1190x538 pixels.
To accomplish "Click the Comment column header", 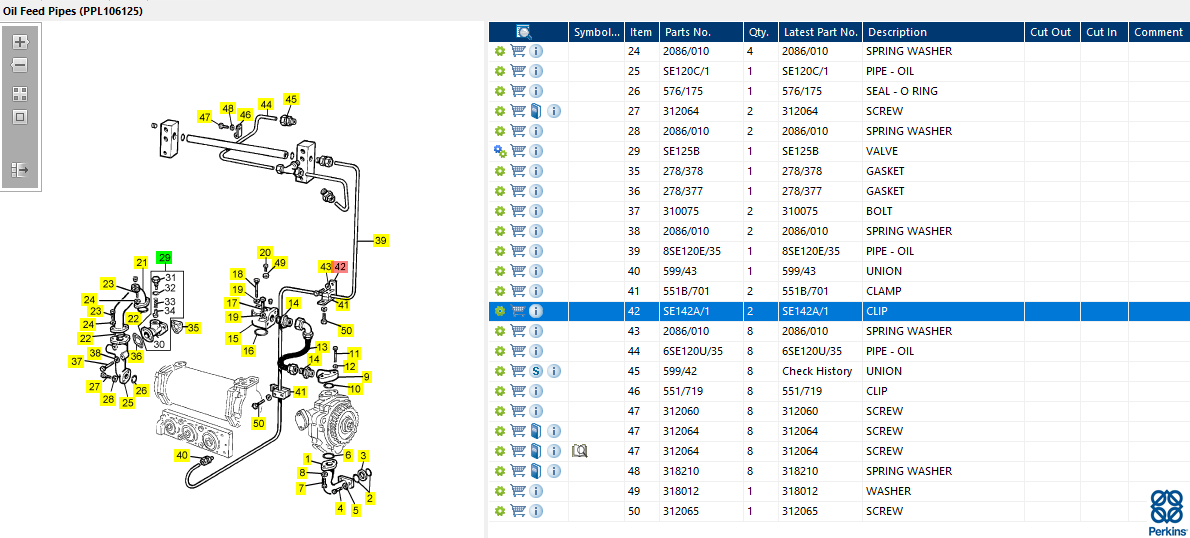I will point(1158,32).
